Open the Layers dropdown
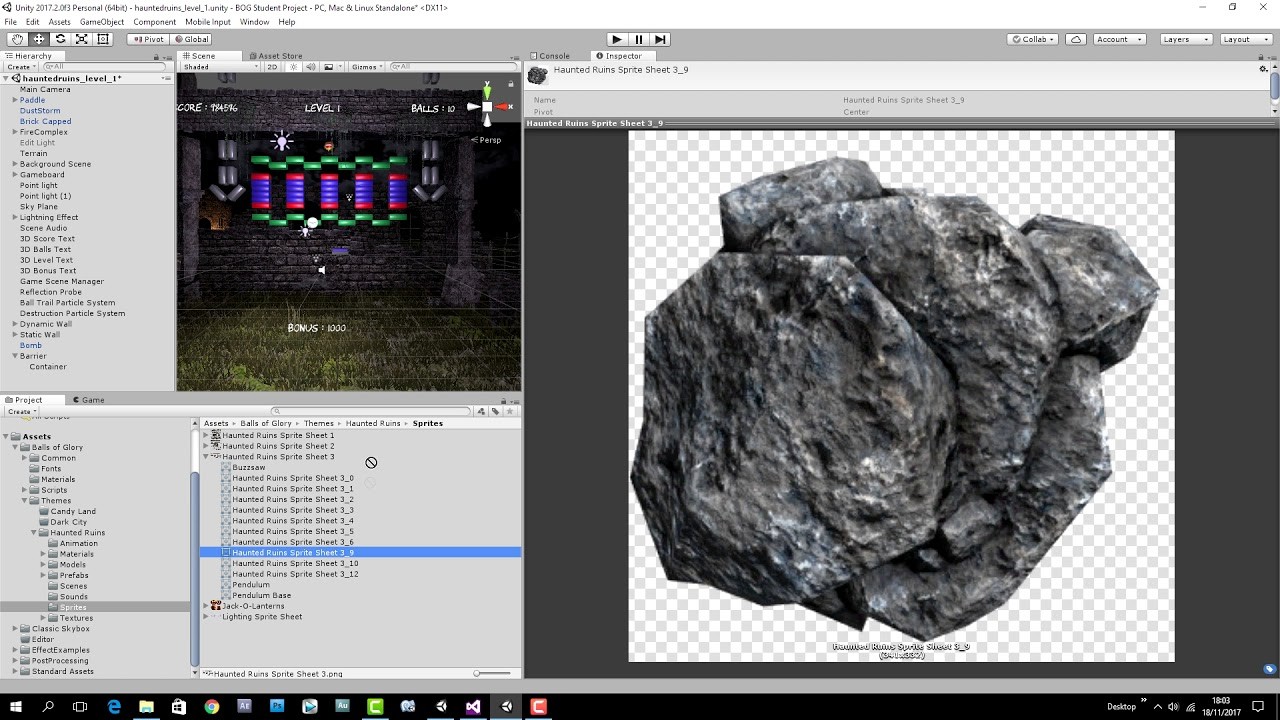Viewport: 1280px width, 720px height. pyautogui.click(x=1185, y=39)
